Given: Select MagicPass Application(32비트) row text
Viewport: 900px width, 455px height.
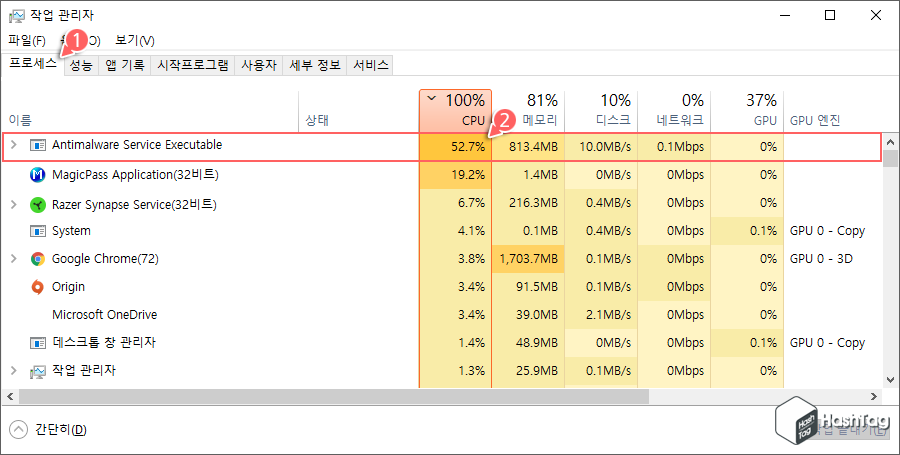Looking at the screenshot, I should click(x=135, y=174).
